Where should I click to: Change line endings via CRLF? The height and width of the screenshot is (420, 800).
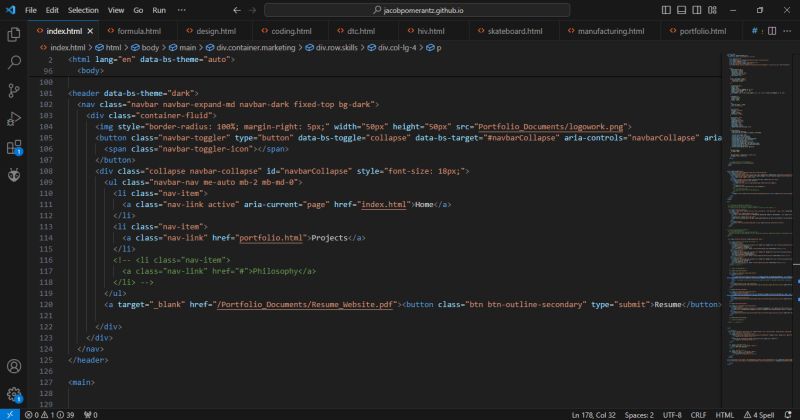pyautogui.click(x=698, y=415)
